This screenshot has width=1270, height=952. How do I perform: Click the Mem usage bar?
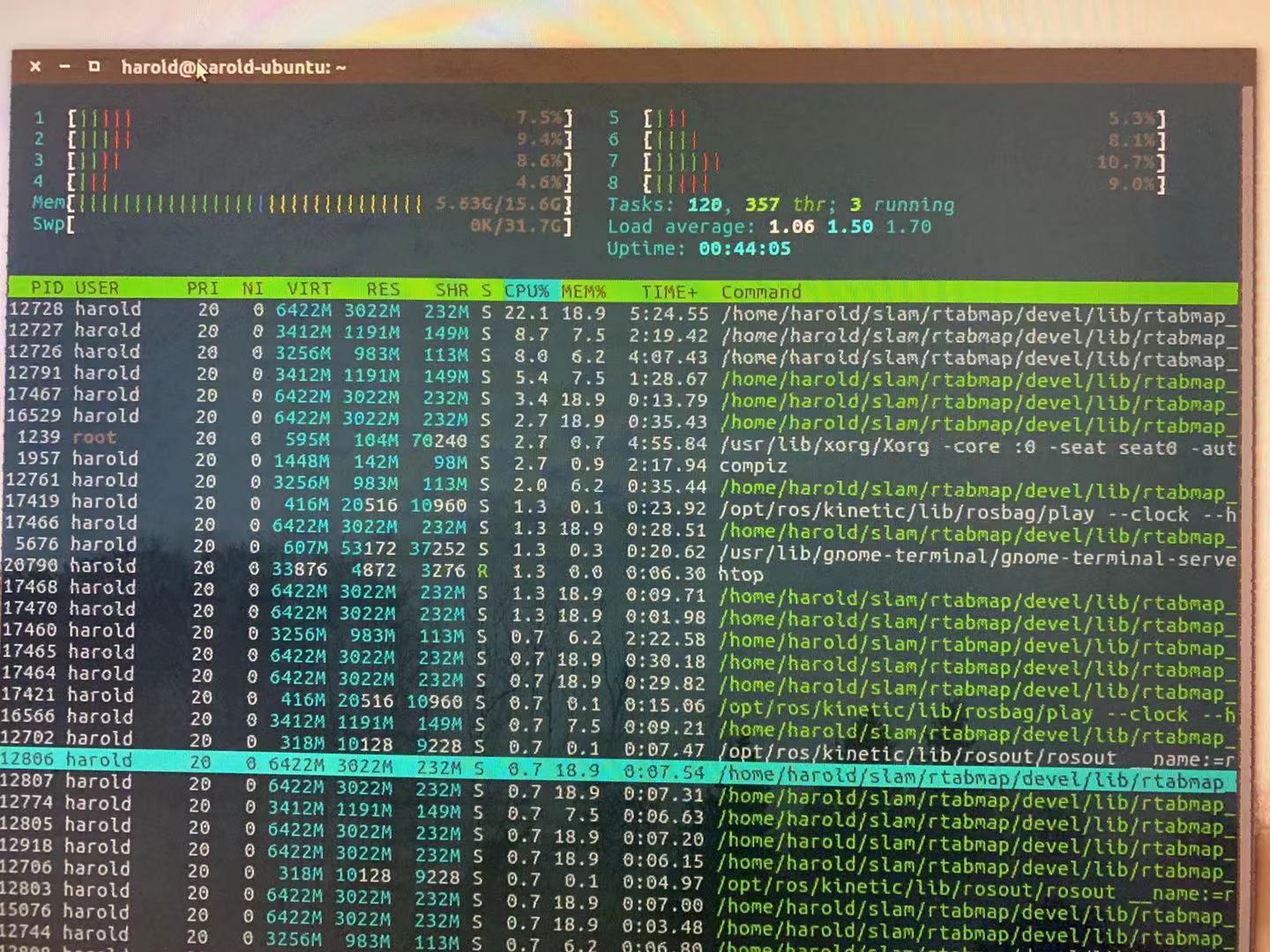pos(303,204)
